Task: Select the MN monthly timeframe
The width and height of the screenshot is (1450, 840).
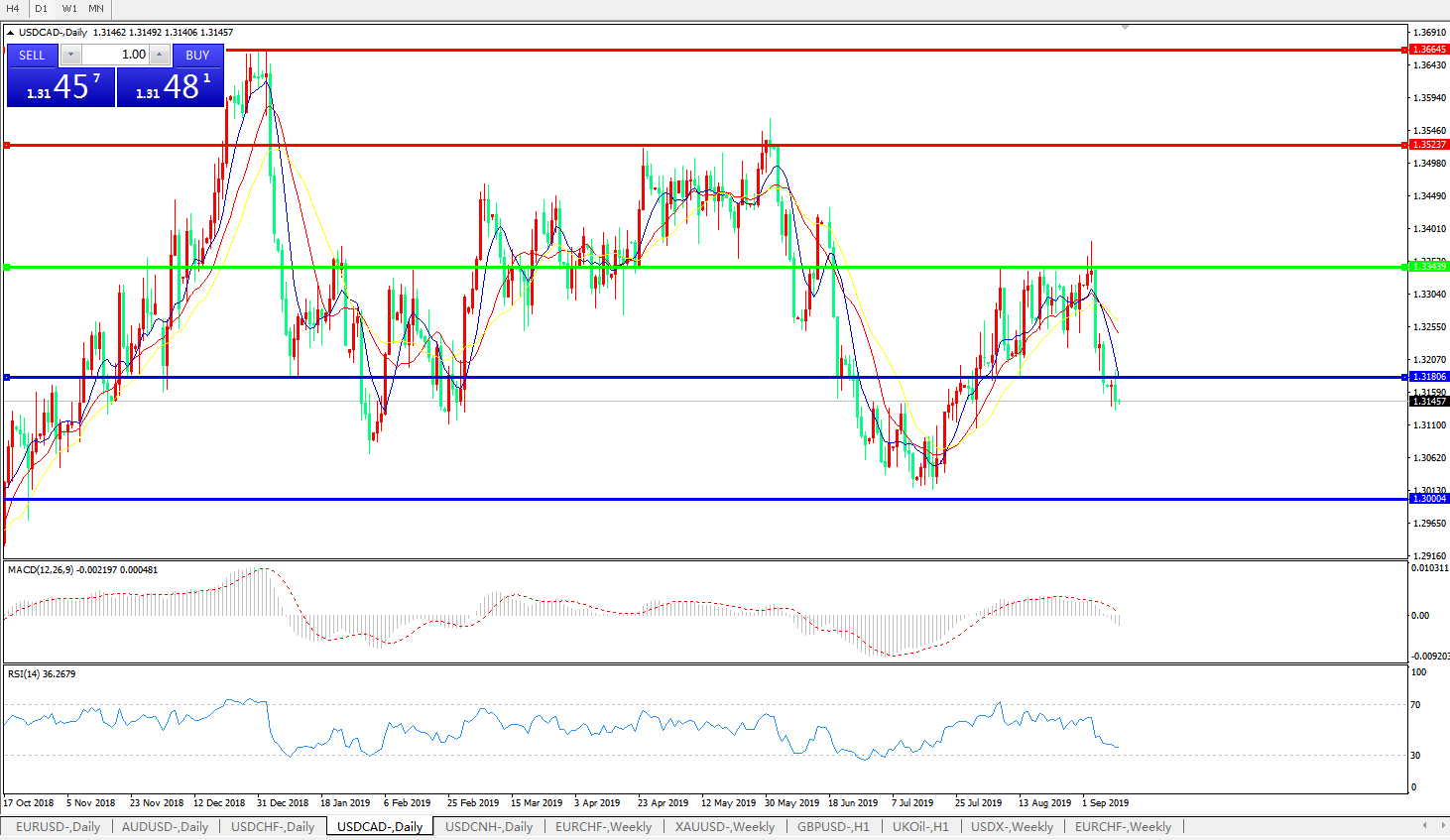Action: [96, 8]
